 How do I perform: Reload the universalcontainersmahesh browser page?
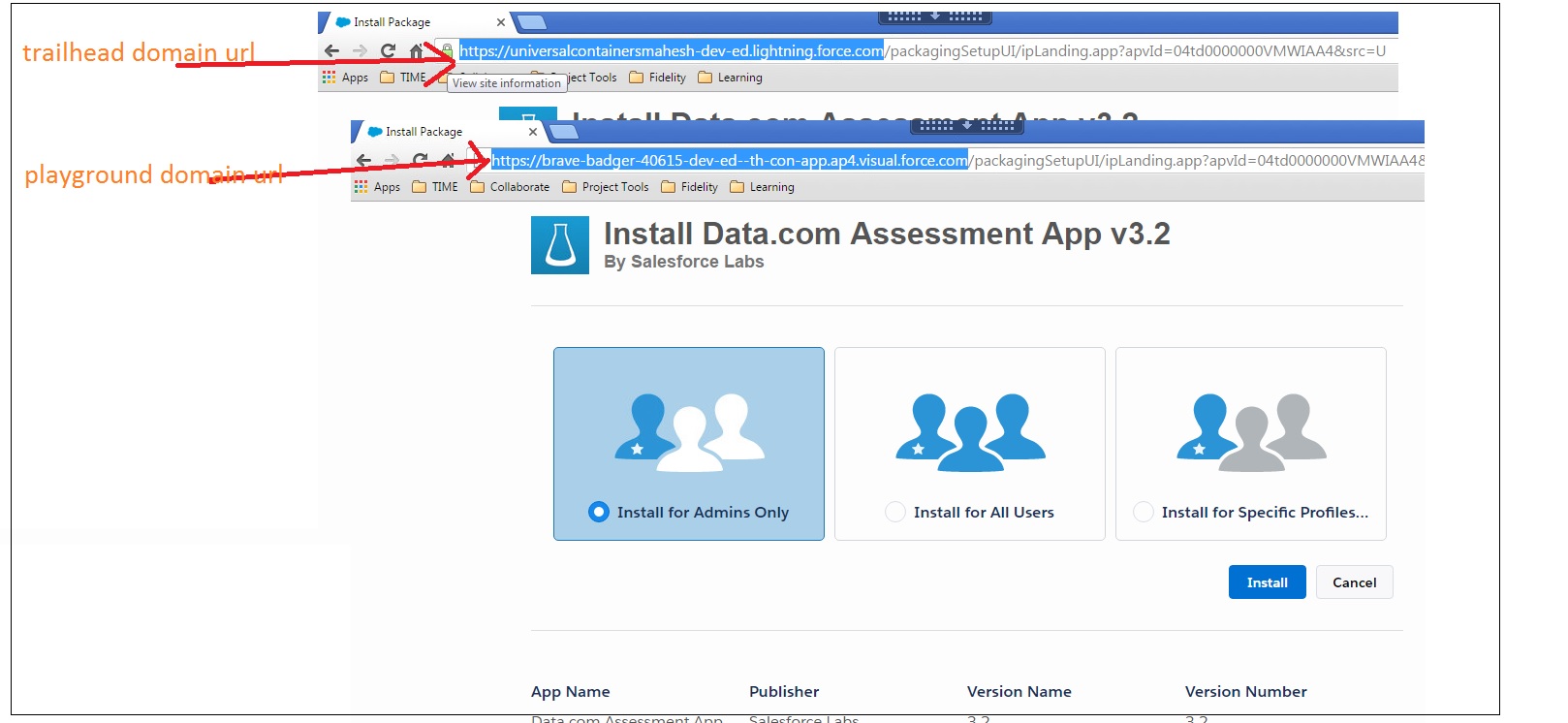[388, 50]
